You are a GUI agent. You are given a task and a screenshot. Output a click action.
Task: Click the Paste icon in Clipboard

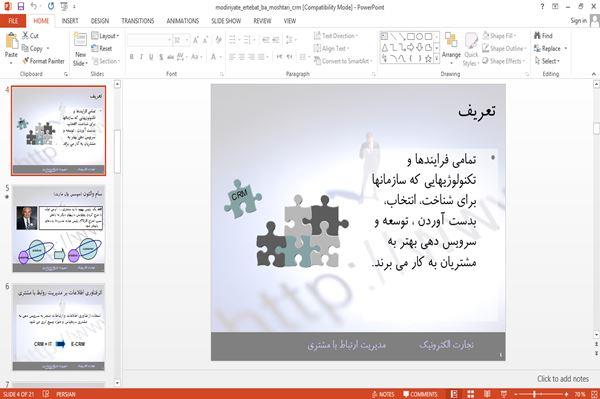coord(11,41)
